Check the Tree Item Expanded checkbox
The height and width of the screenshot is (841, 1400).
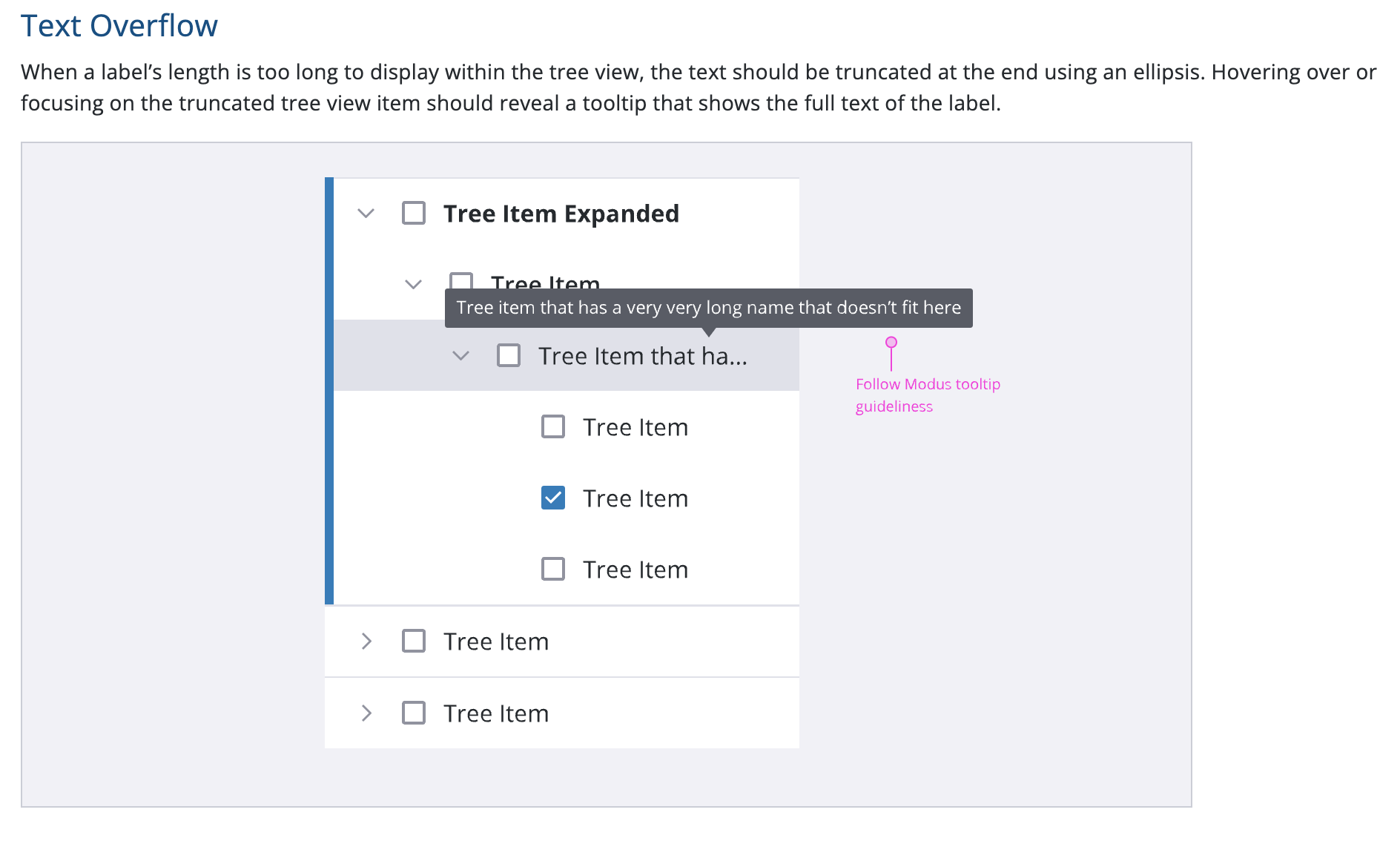[x=414, y=213]
